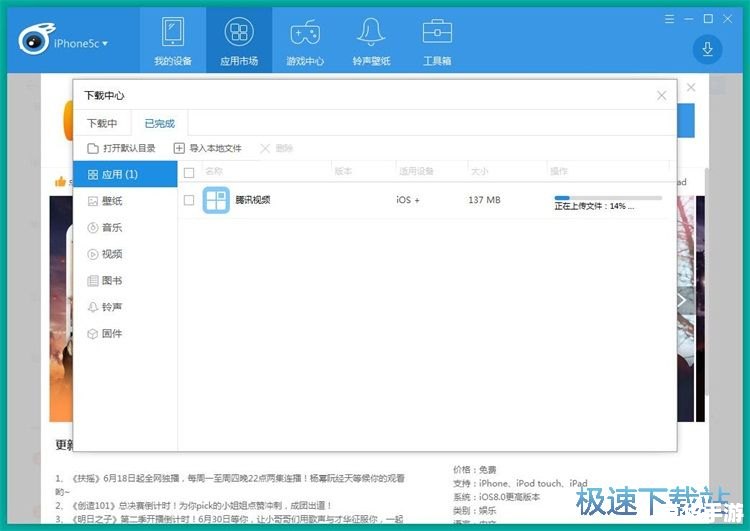Expand the iPhone5c device dropdown

tap(81, 44)
